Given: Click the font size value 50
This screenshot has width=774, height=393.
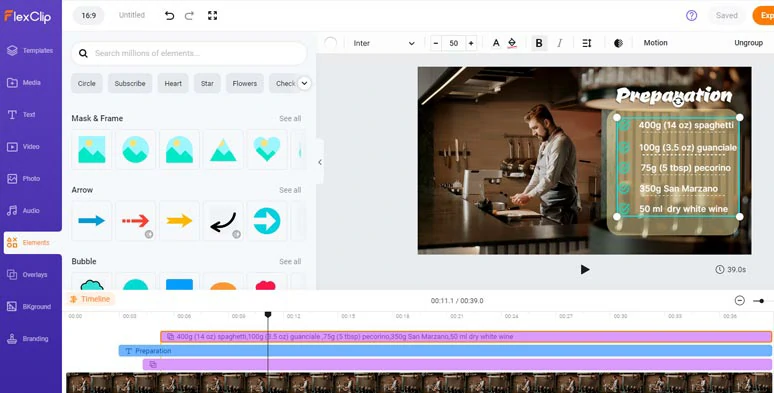Looking at the screenshot, I should click(x=454, y=43).
